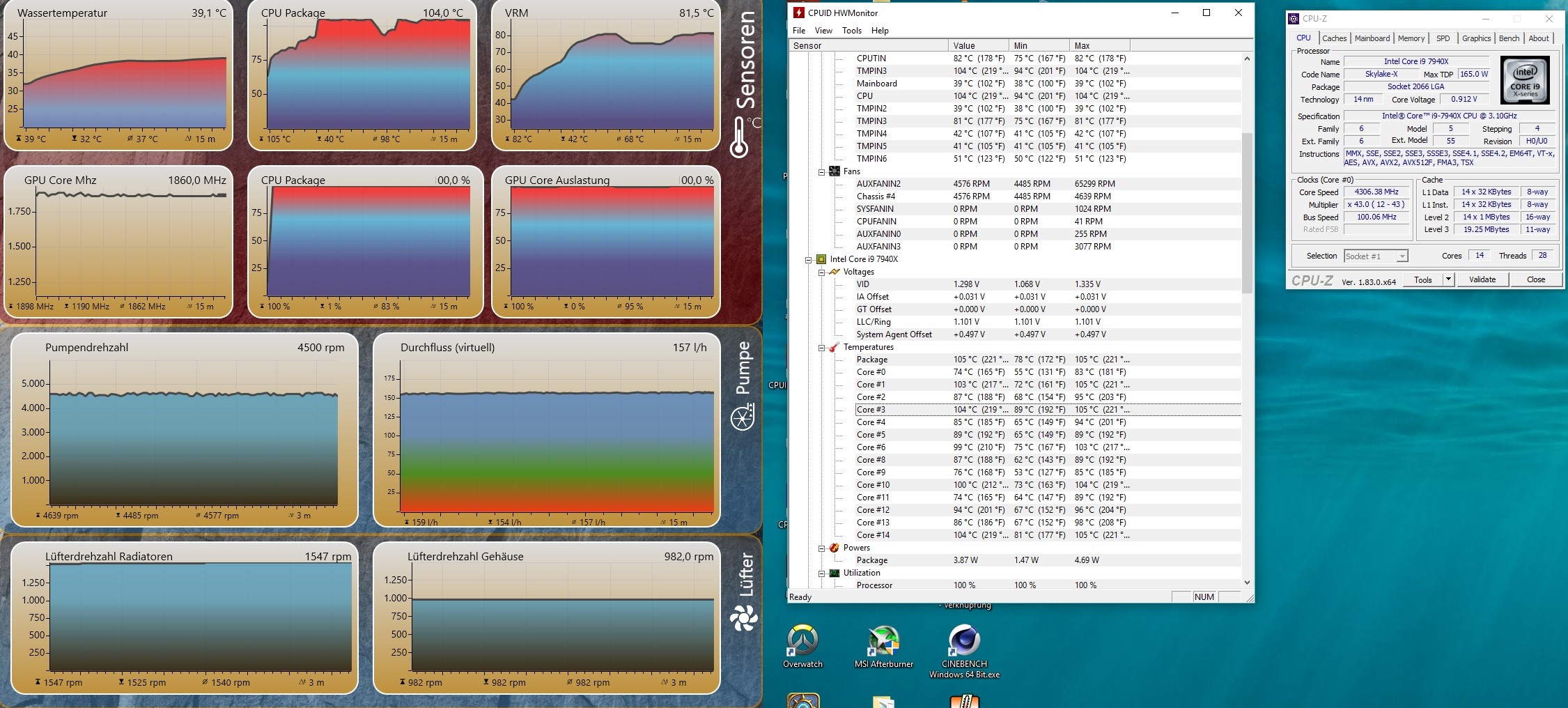
Task: Click the Temperatures category icon
Action: point(835,347)
